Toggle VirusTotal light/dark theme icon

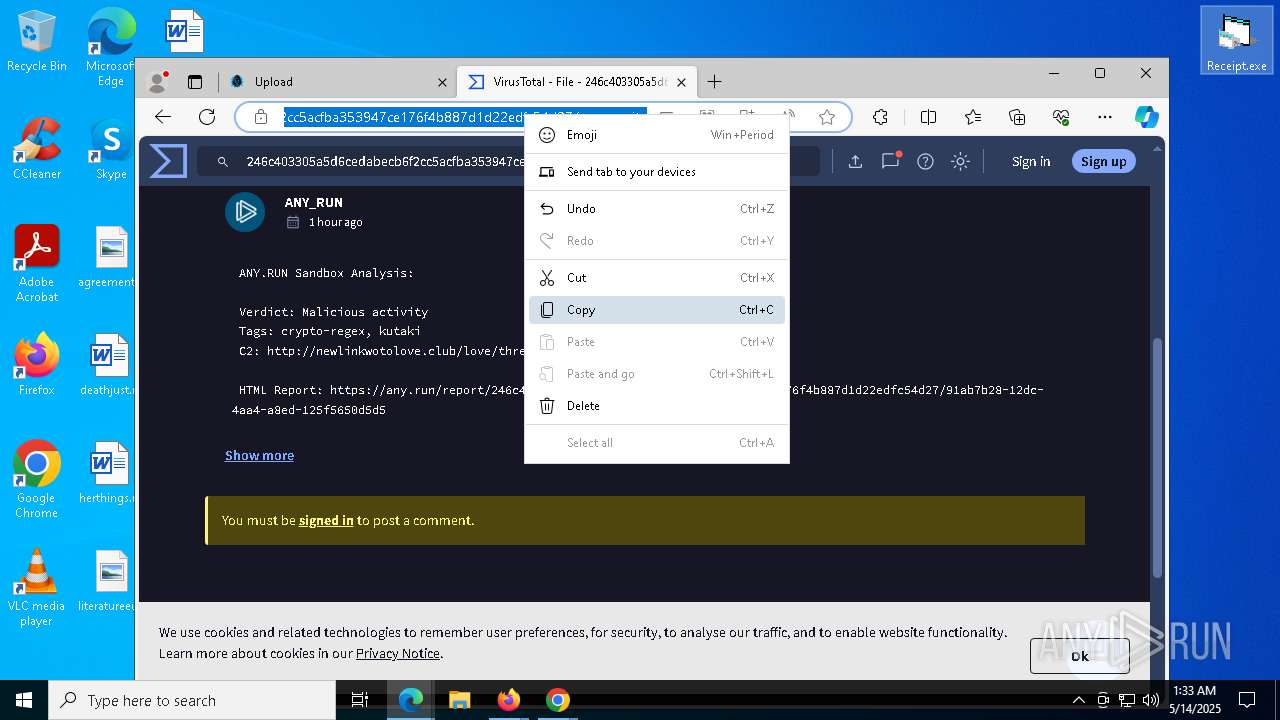pos(960,161)
